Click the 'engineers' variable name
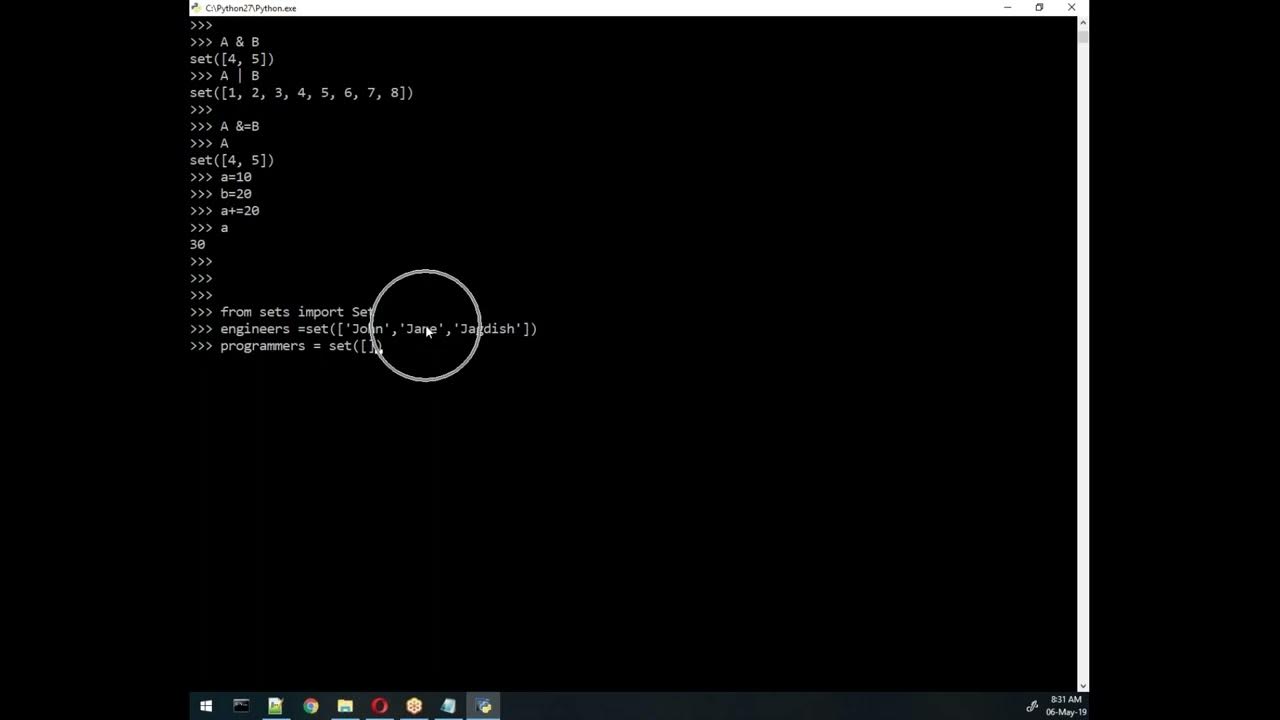The image size is (1280, 720). click(x=255, y=329)
